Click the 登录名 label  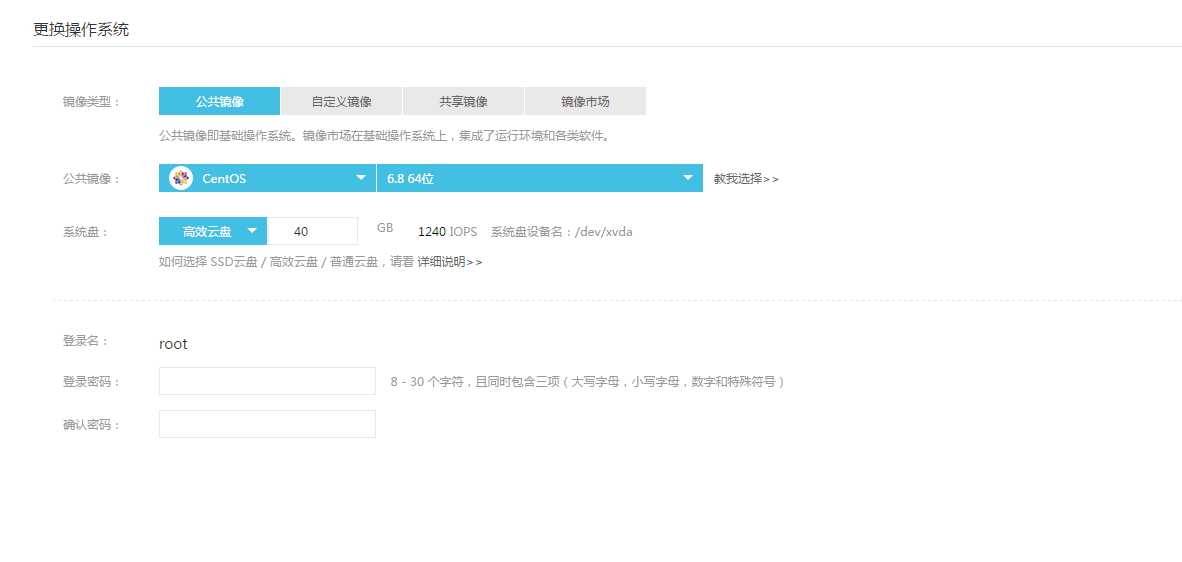coord(85,341)
